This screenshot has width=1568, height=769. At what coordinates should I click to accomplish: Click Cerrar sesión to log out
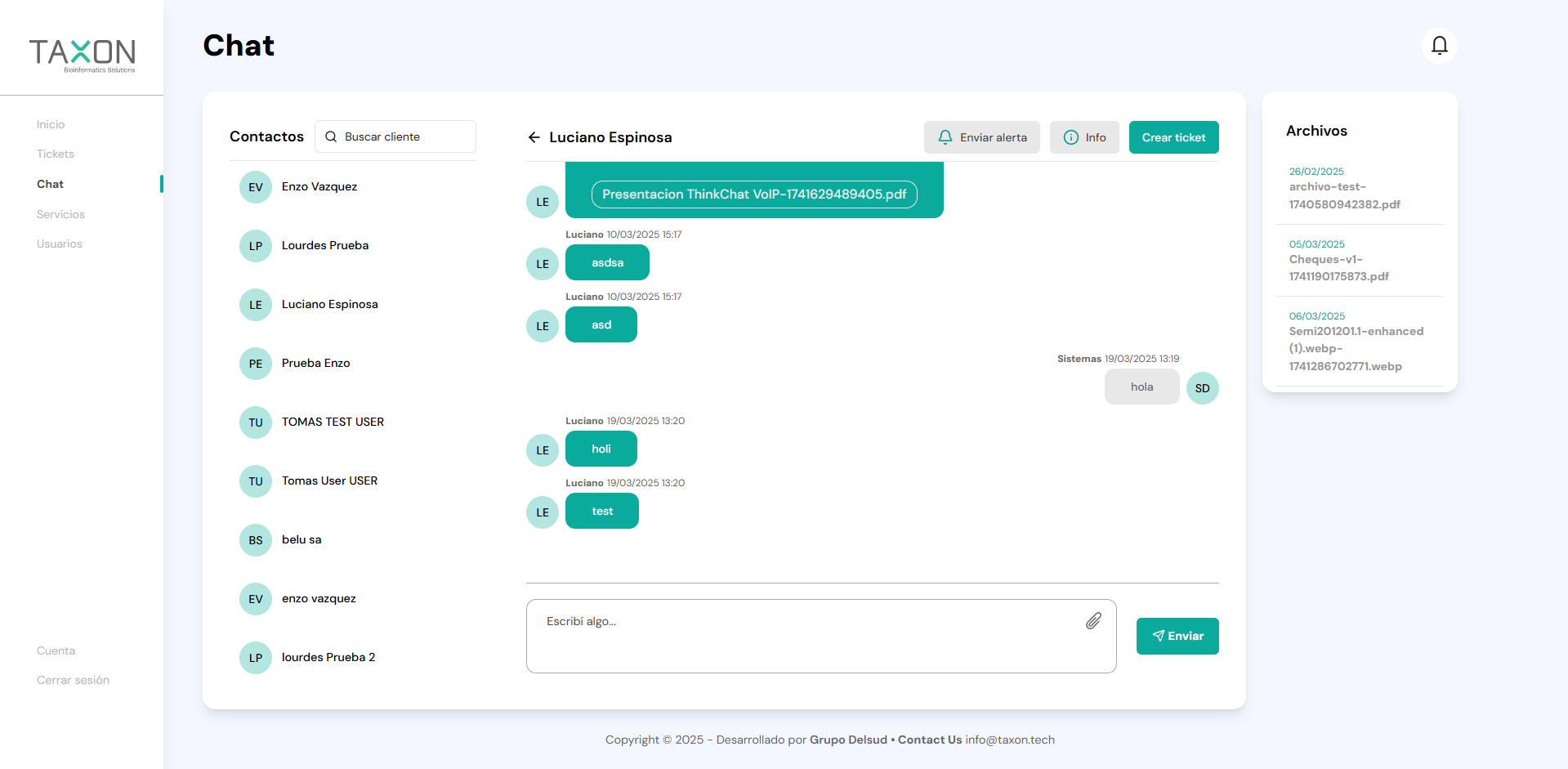tap(73, 680)
